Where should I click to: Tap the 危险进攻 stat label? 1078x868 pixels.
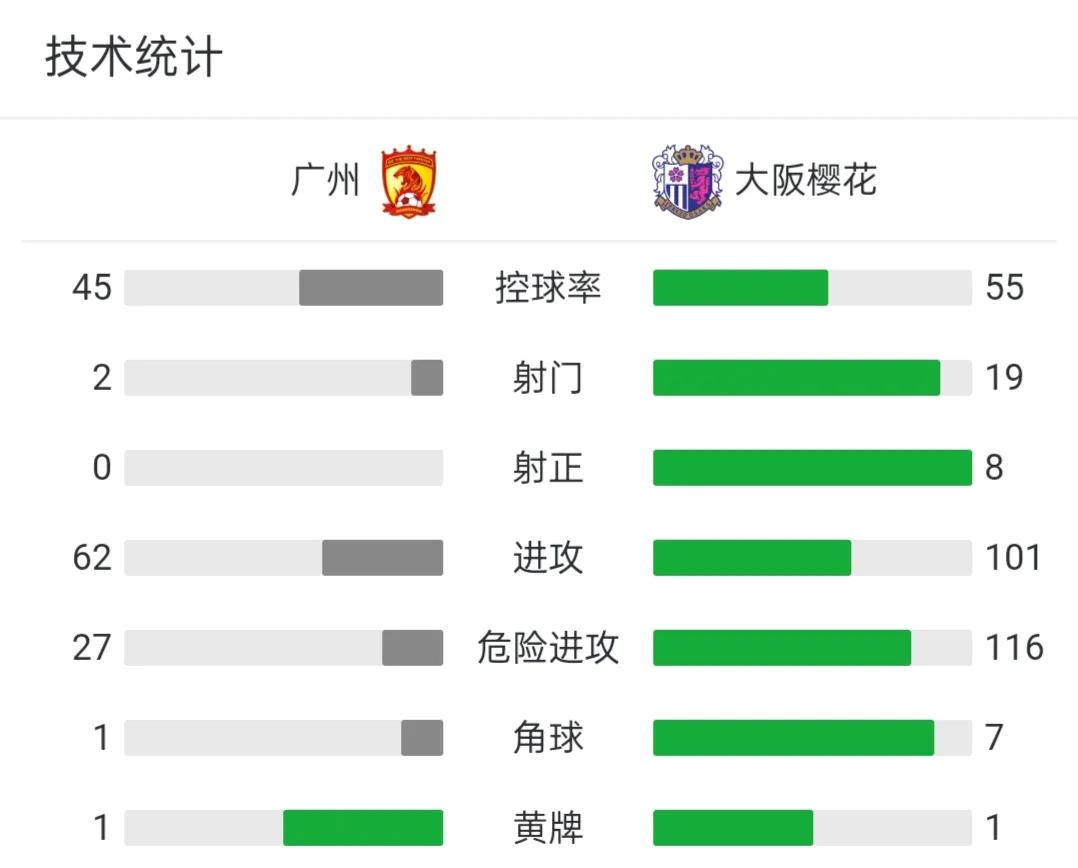point(548,648)
